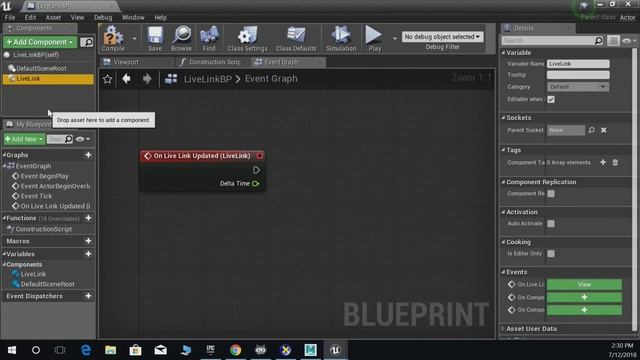Open Class Defaults
The height and width of the screenshot is (360, 640).
(x=296, y=38)
